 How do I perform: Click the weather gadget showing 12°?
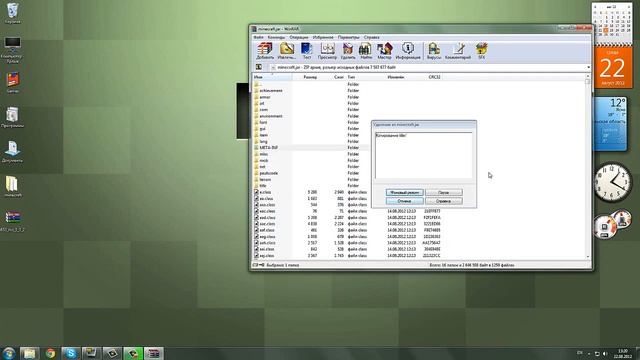click(611, 124)
